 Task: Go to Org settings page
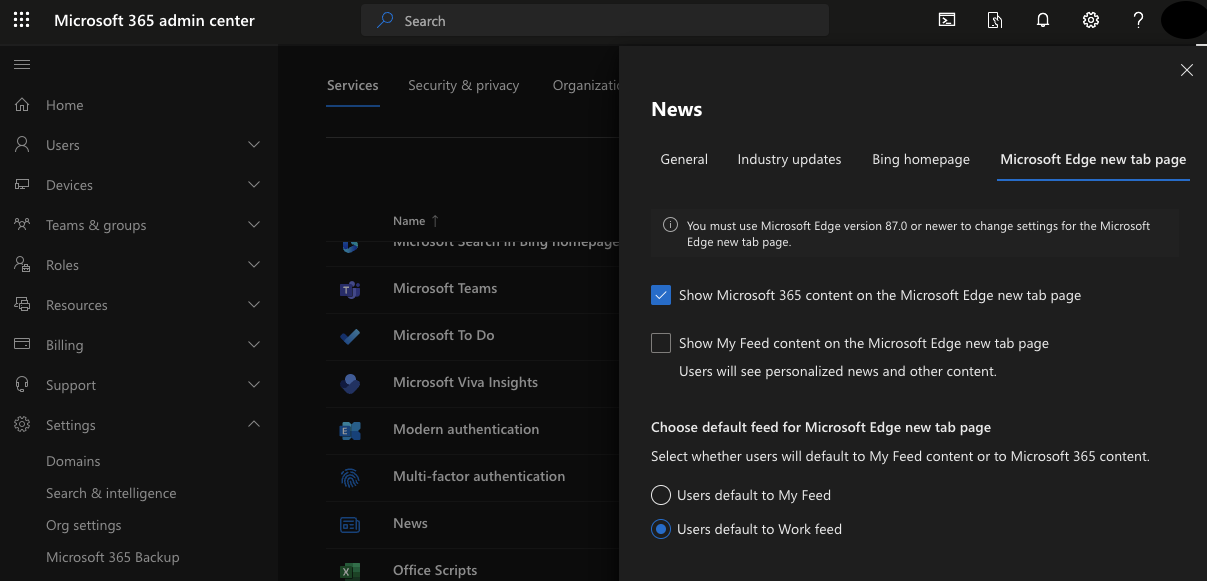(x=81, y=524)
